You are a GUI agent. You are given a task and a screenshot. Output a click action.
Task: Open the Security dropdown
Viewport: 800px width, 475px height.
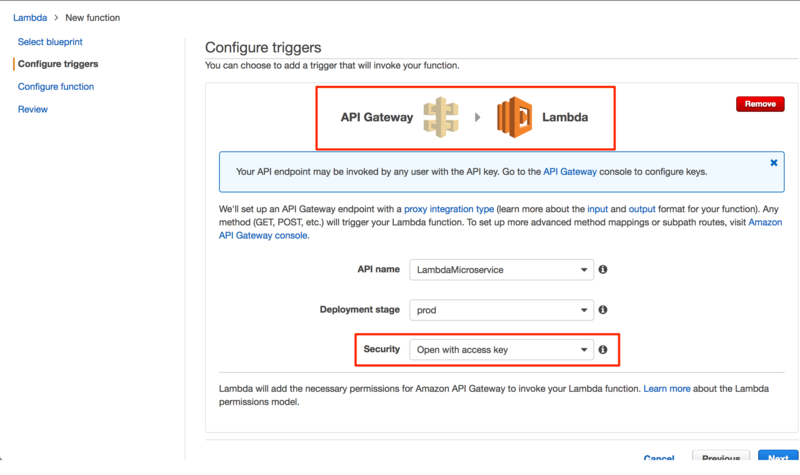tap(502, 350)
